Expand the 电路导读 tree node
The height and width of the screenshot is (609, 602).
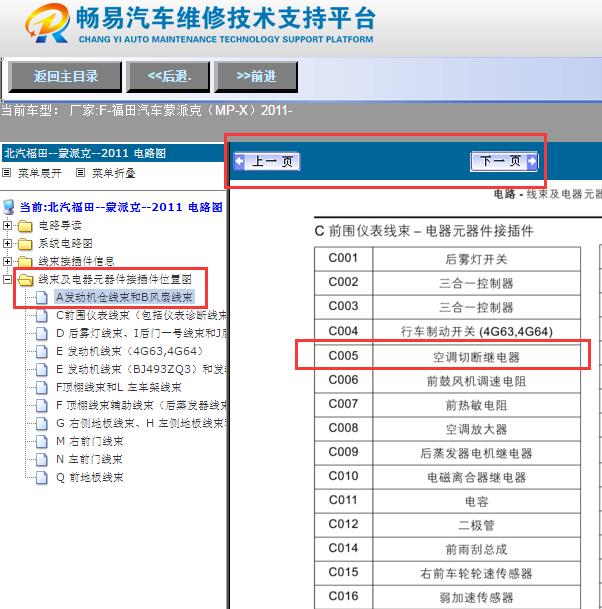pyautogui.click(x=7, y=225)
